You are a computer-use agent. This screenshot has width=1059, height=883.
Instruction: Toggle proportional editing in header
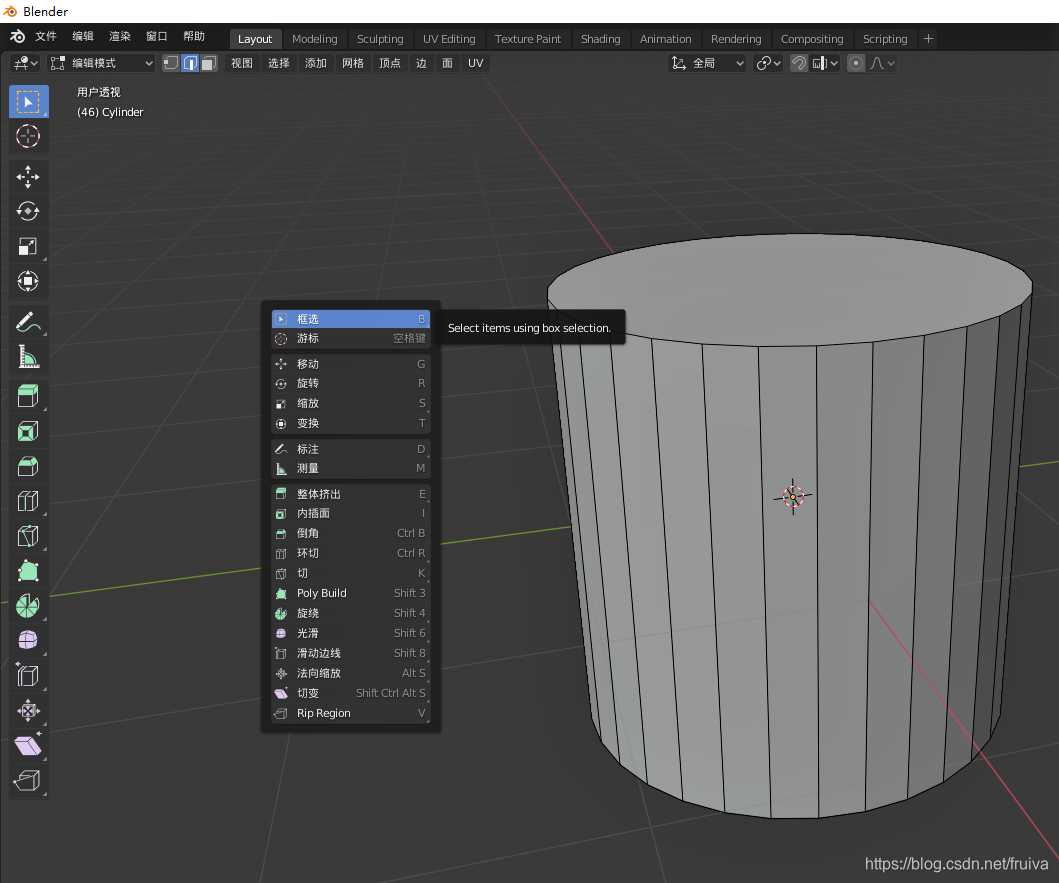click(x=856, y=63)
